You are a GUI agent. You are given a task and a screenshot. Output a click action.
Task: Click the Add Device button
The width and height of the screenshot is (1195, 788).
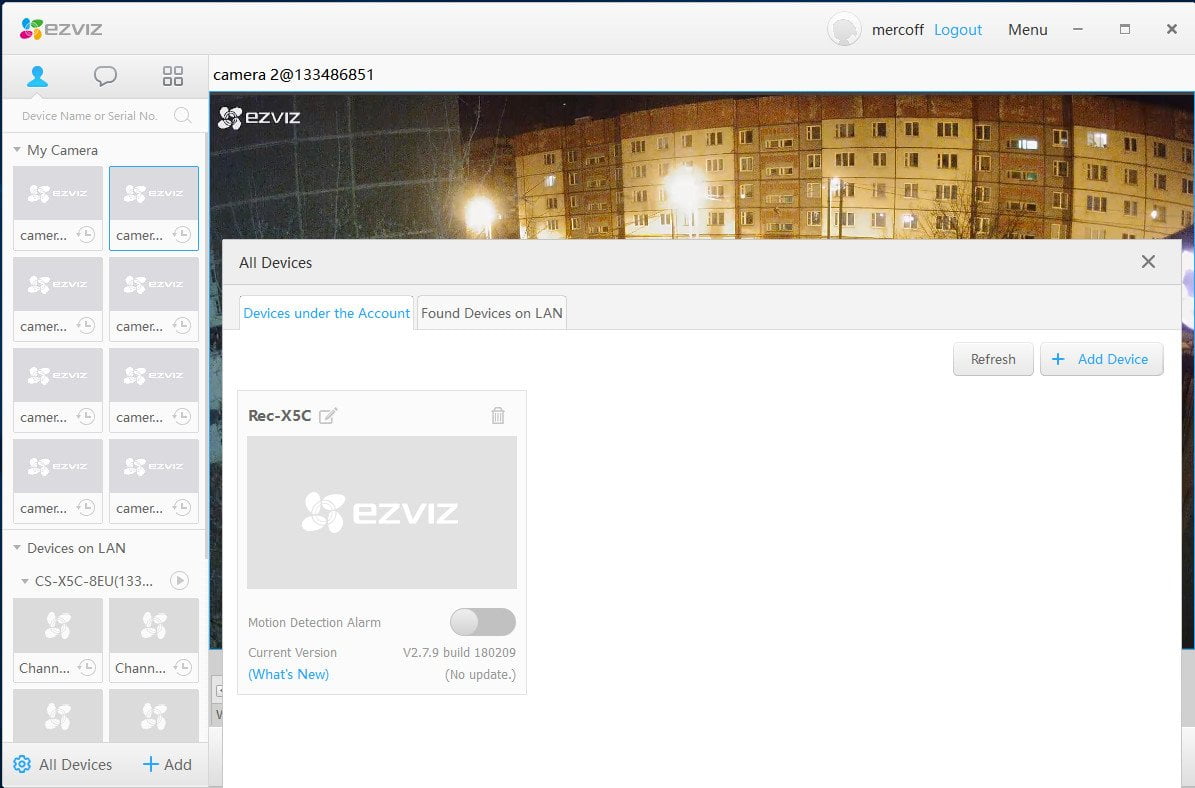1101,359
